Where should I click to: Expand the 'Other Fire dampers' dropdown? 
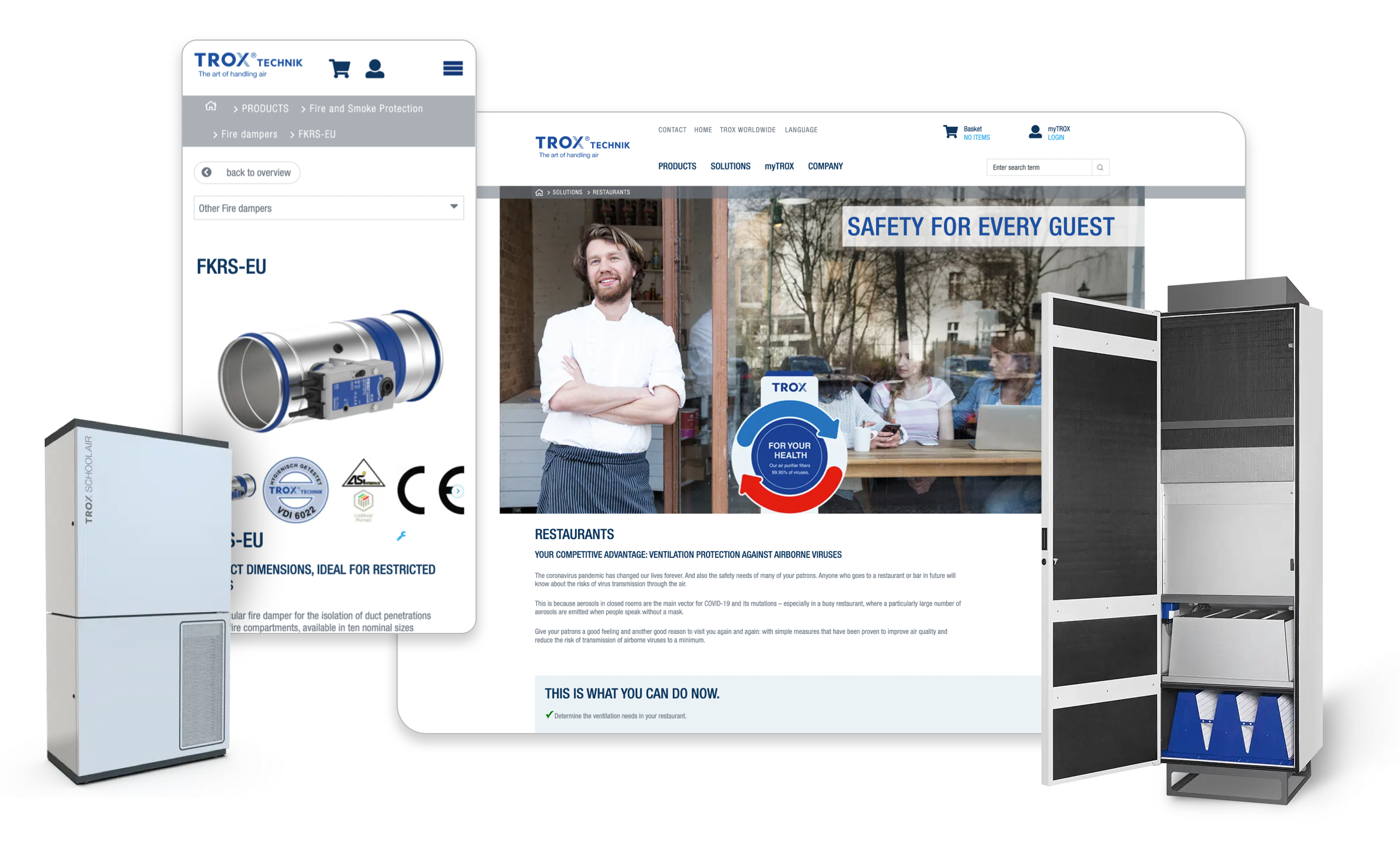click(x=329, y=208)
